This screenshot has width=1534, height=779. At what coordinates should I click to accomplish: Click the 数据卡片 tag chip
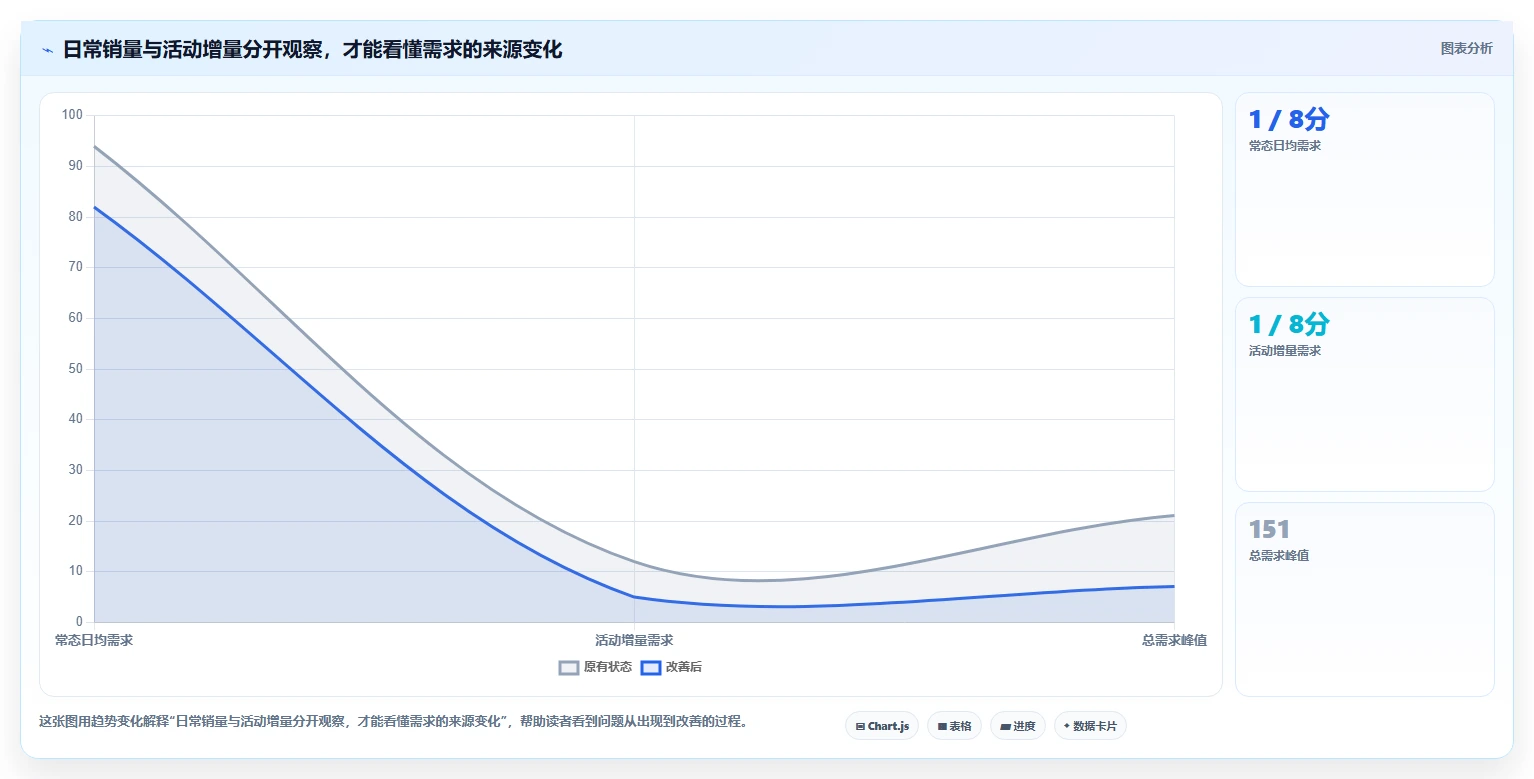coord(1090,726)
